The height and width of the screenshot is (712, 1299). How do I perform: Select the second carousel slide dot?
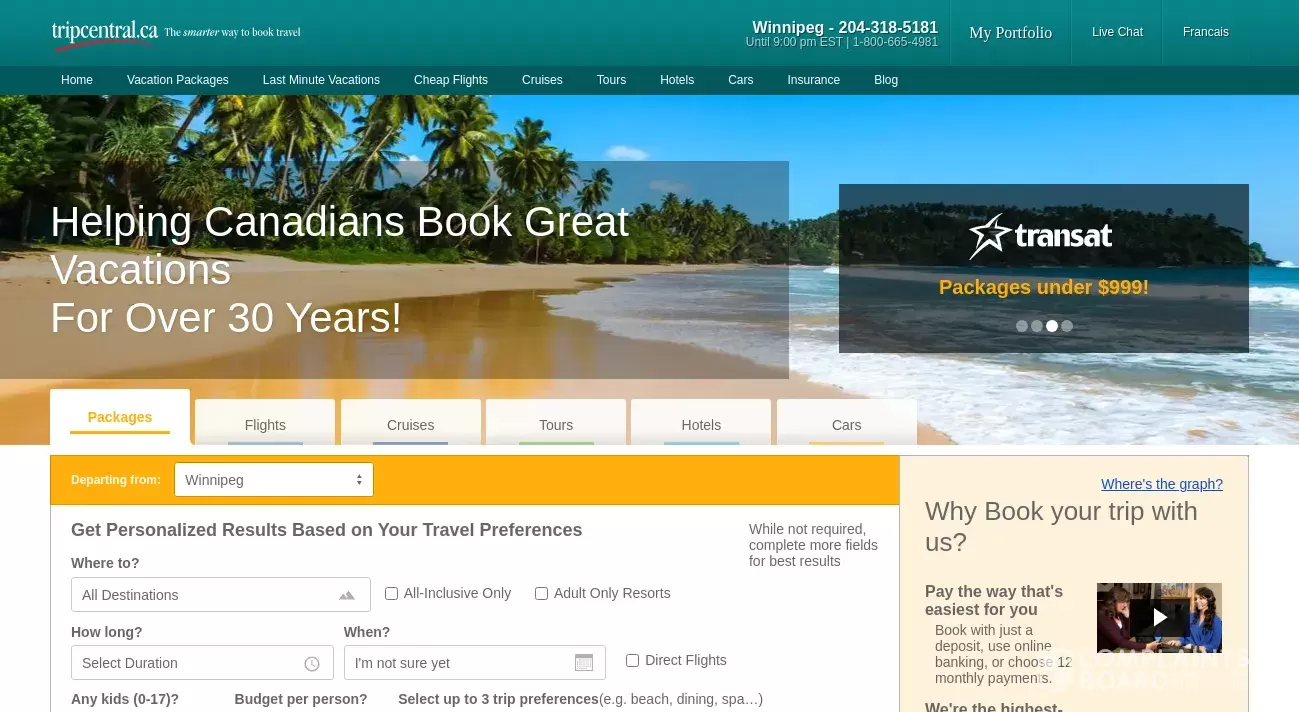coord(1037,326)
